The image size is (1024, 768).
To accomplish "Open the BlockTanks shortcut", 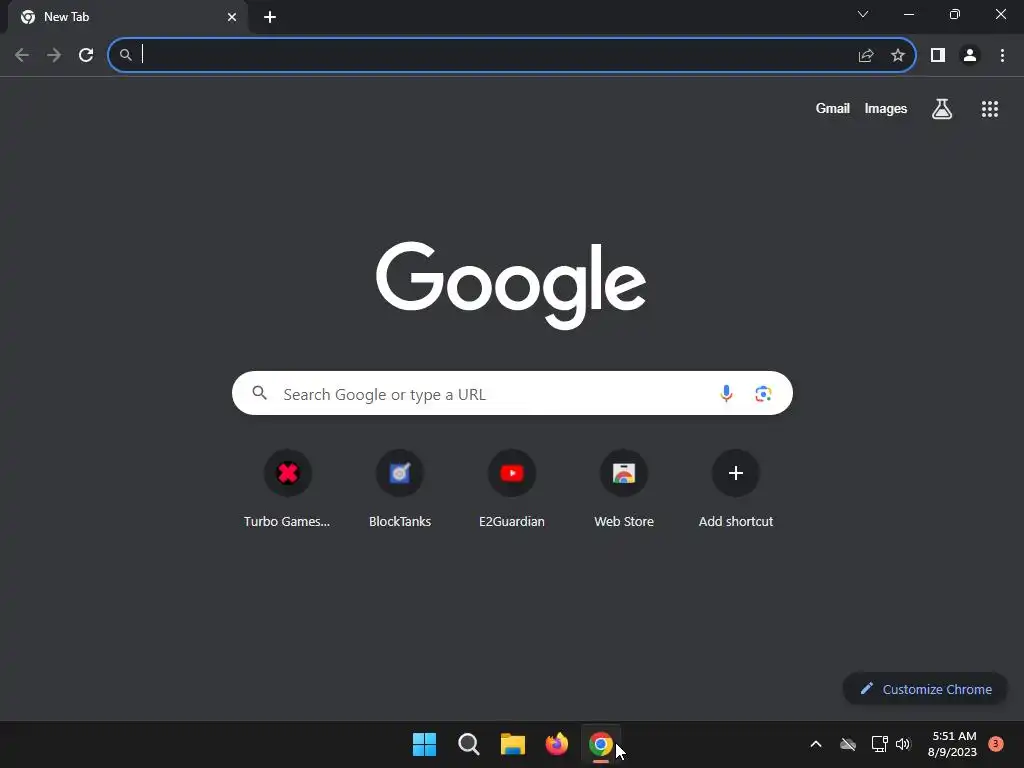I will pos(400,488).
